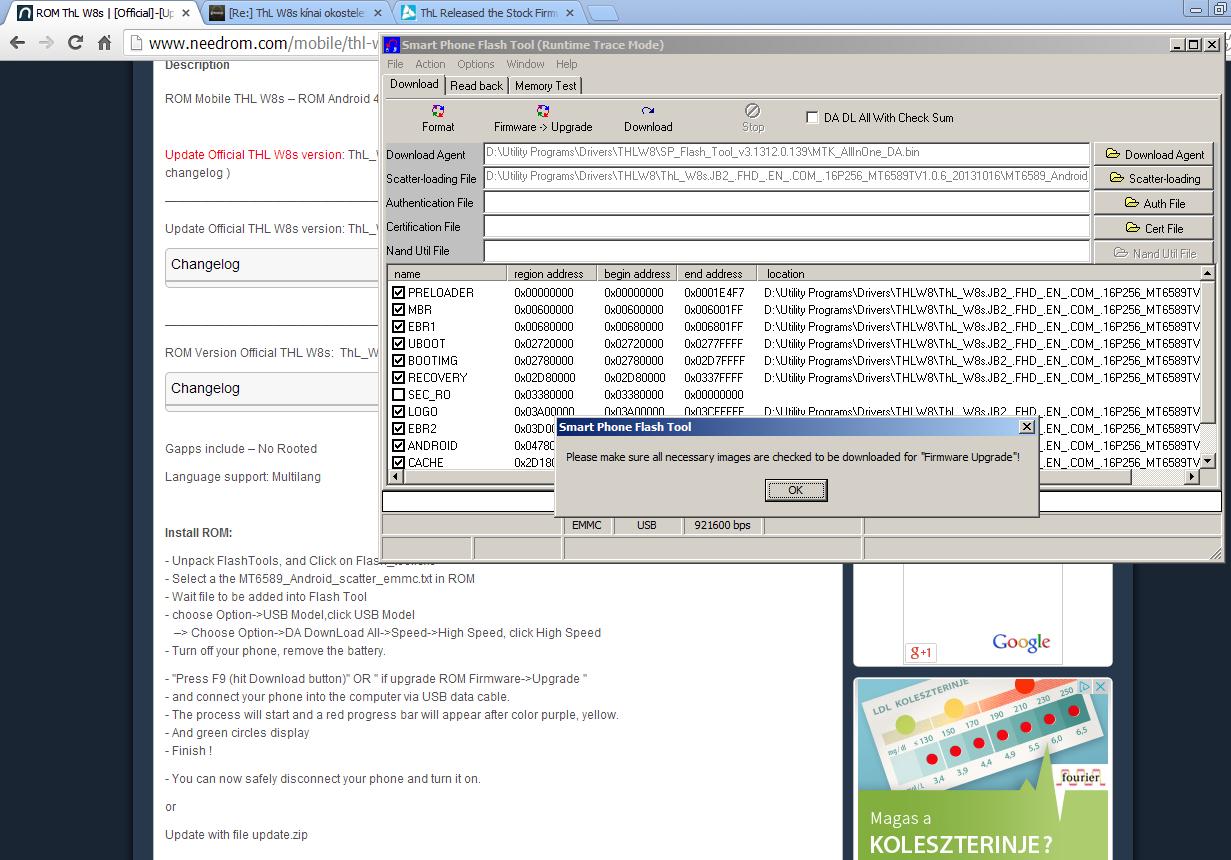The height and width of the screenshot is (860, 1231).
Task: Click the USB status bar cell
Action: (647, 525)
